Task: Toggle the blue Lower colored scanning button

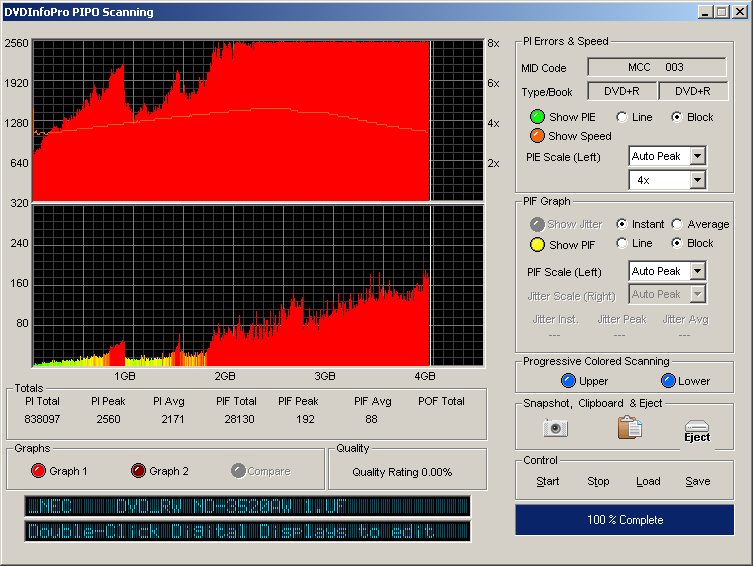Action: tap(668, 381)
